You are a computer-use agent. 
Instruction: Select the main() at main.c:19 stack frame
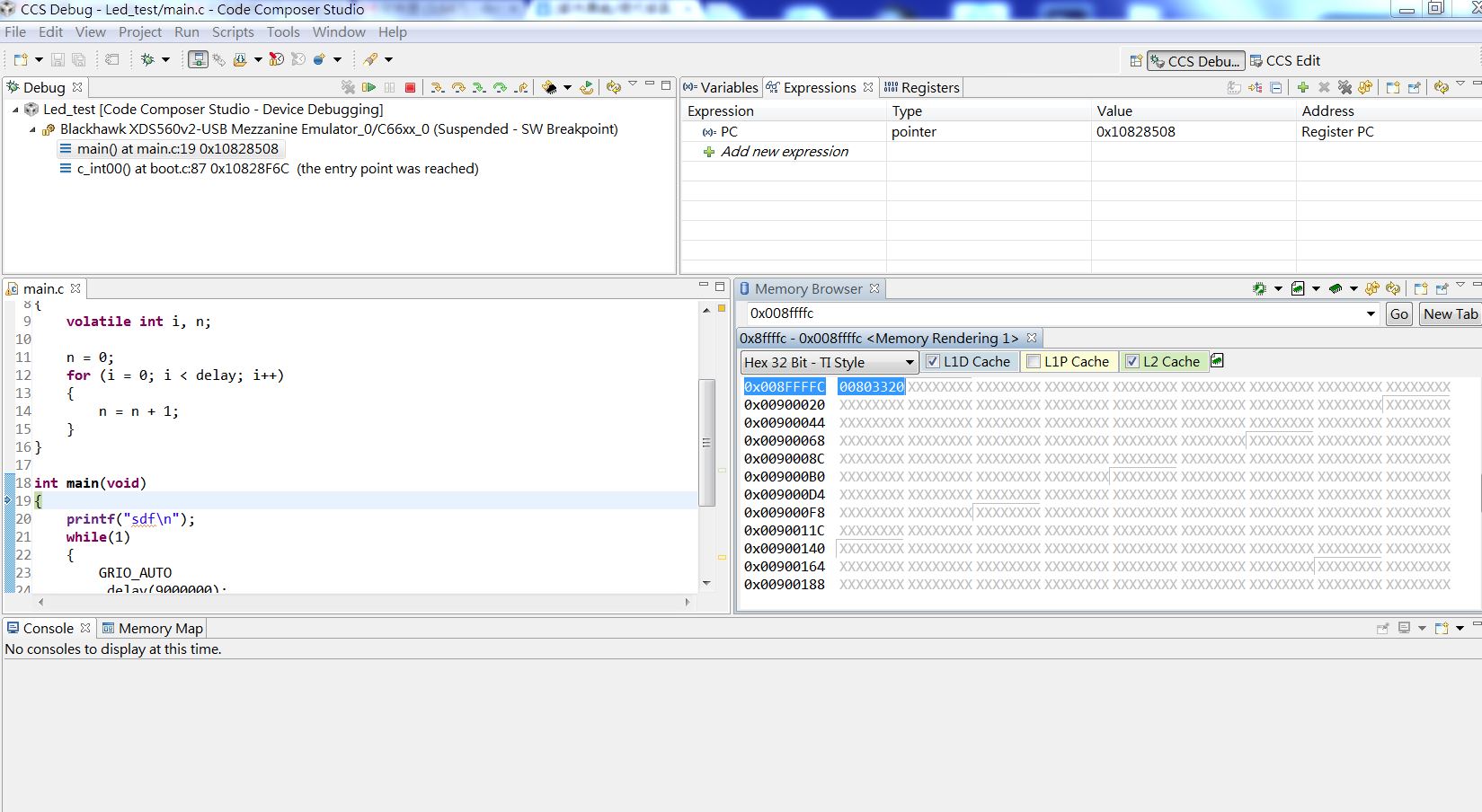pos(178,149)
